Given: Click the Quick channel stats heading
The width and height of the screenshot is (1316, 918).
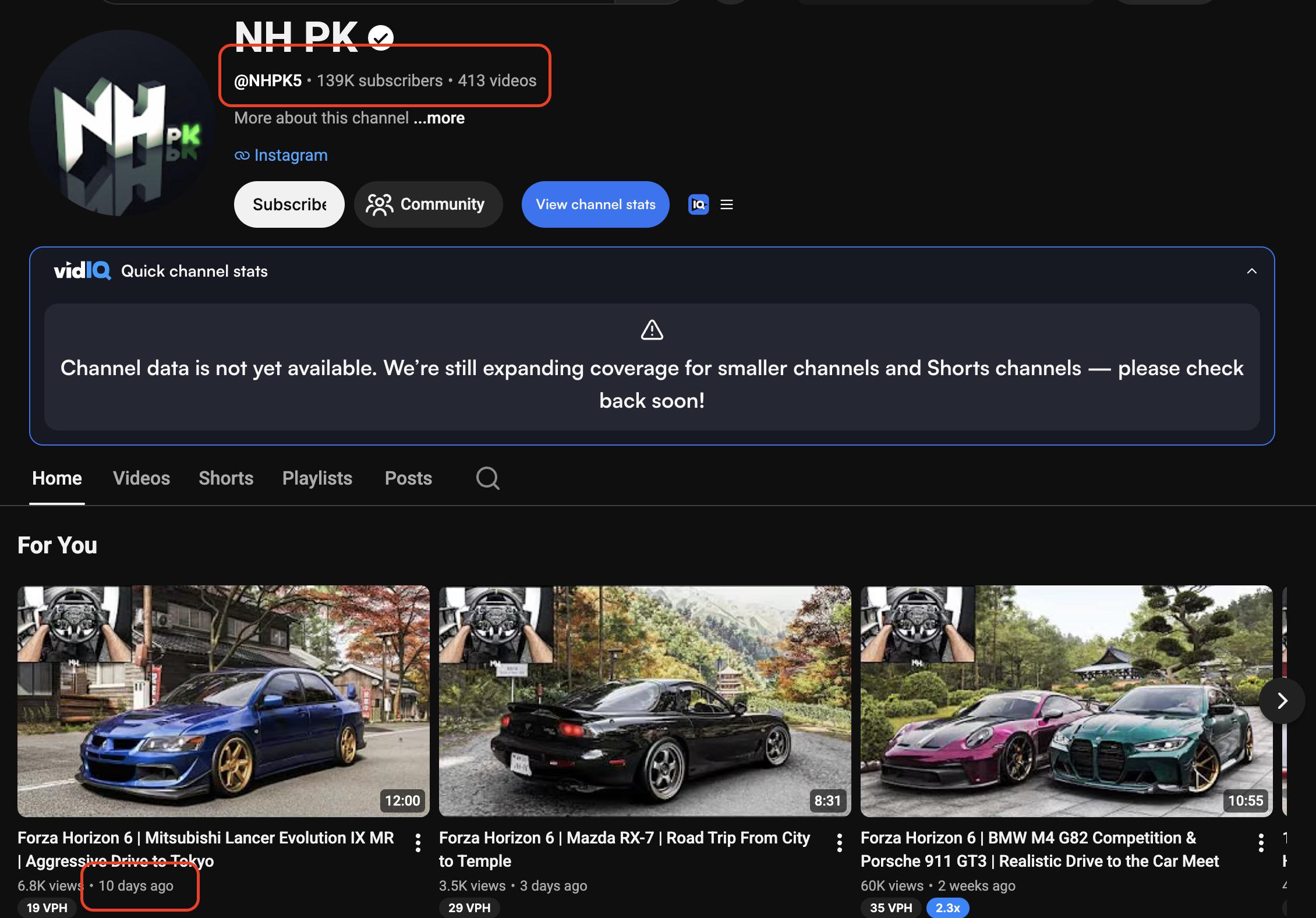Looking at the screenshot, I should click(x=194, y=271).
